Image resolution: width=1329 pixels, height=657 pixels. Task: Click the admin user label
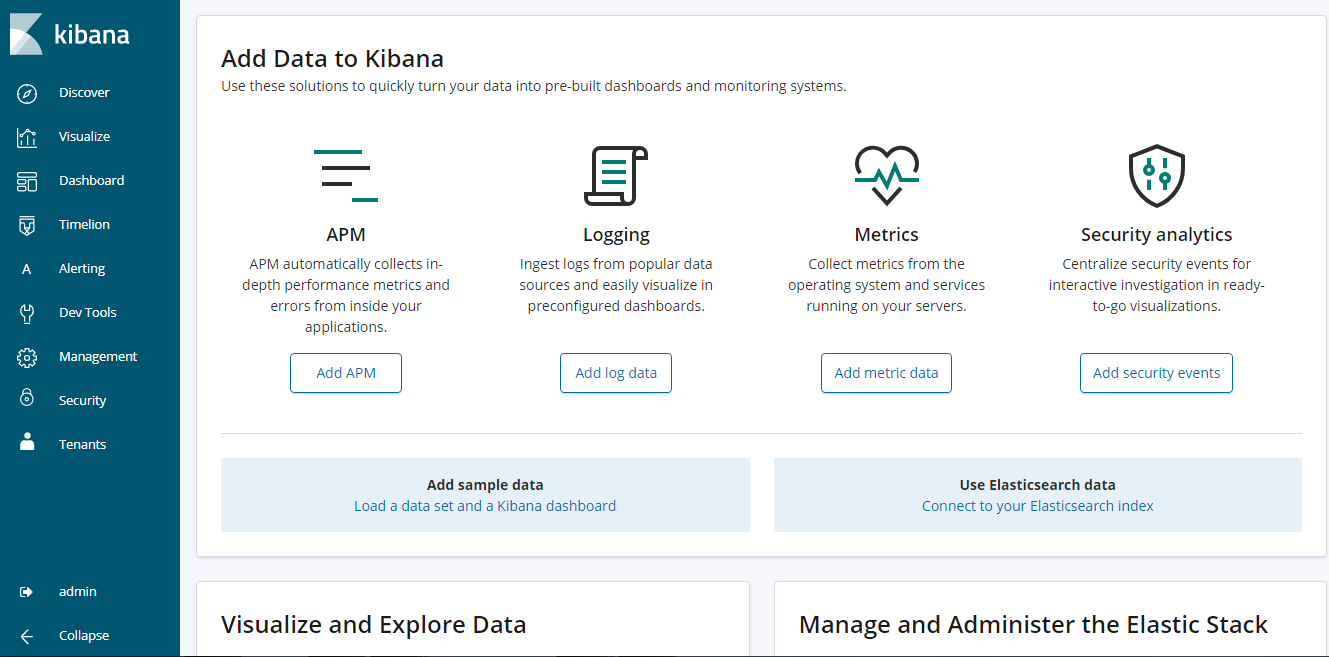tap(78, 592)
